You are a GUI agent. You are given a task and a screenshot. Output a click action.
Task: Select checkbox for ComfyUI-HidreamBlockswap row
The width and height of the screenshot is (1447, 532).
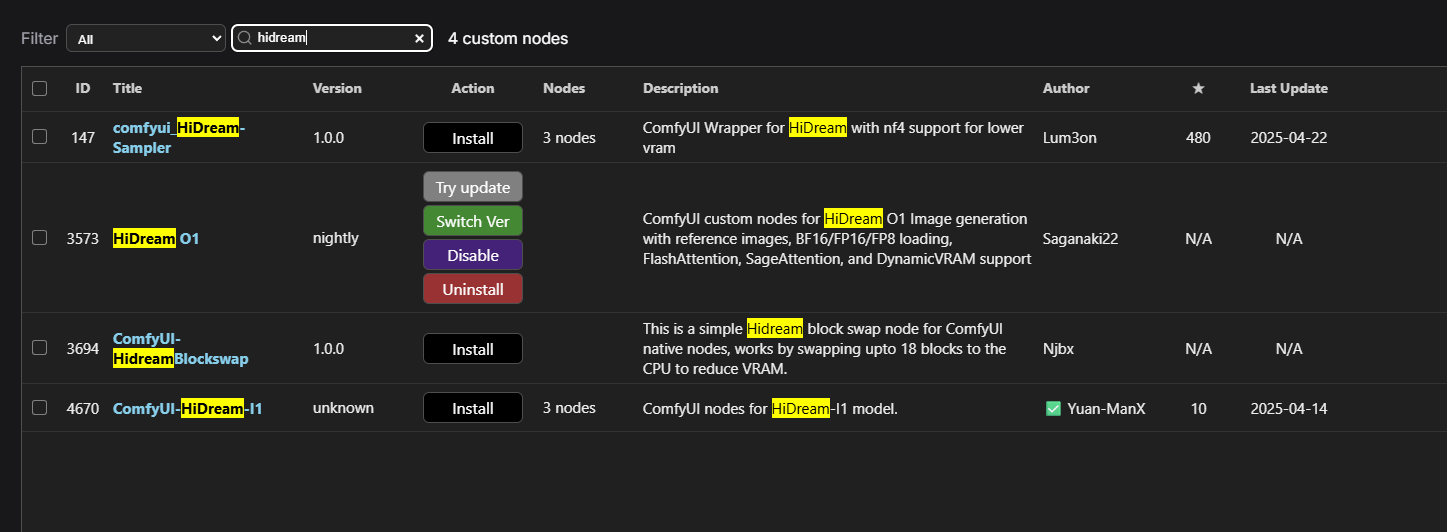(39, 348)
